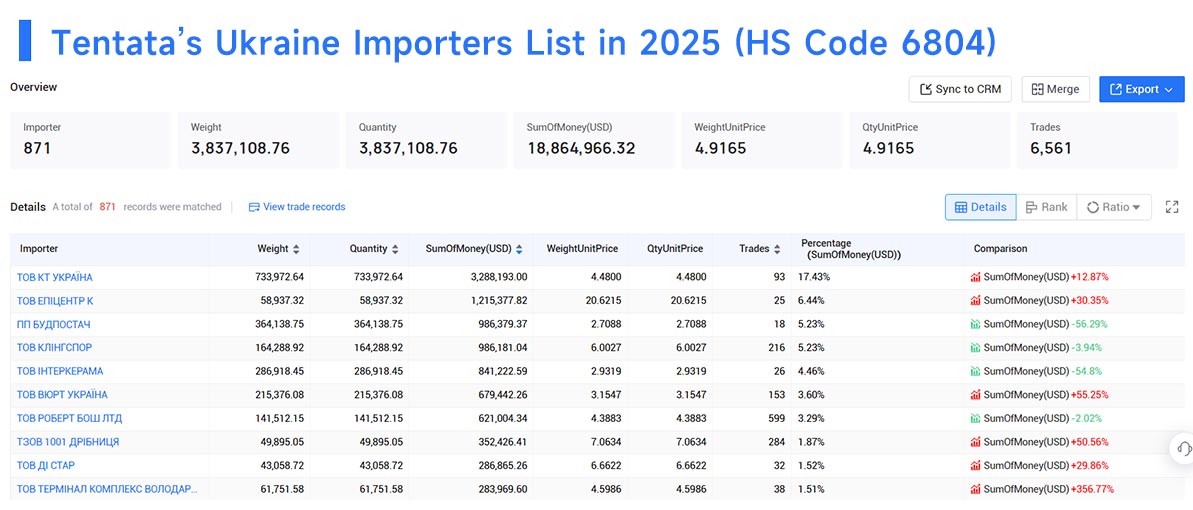The height and width of the screenshot is (510, 1193).
Task: Click the QtyUnitPrice column header
Action: (x=676, y=249)
